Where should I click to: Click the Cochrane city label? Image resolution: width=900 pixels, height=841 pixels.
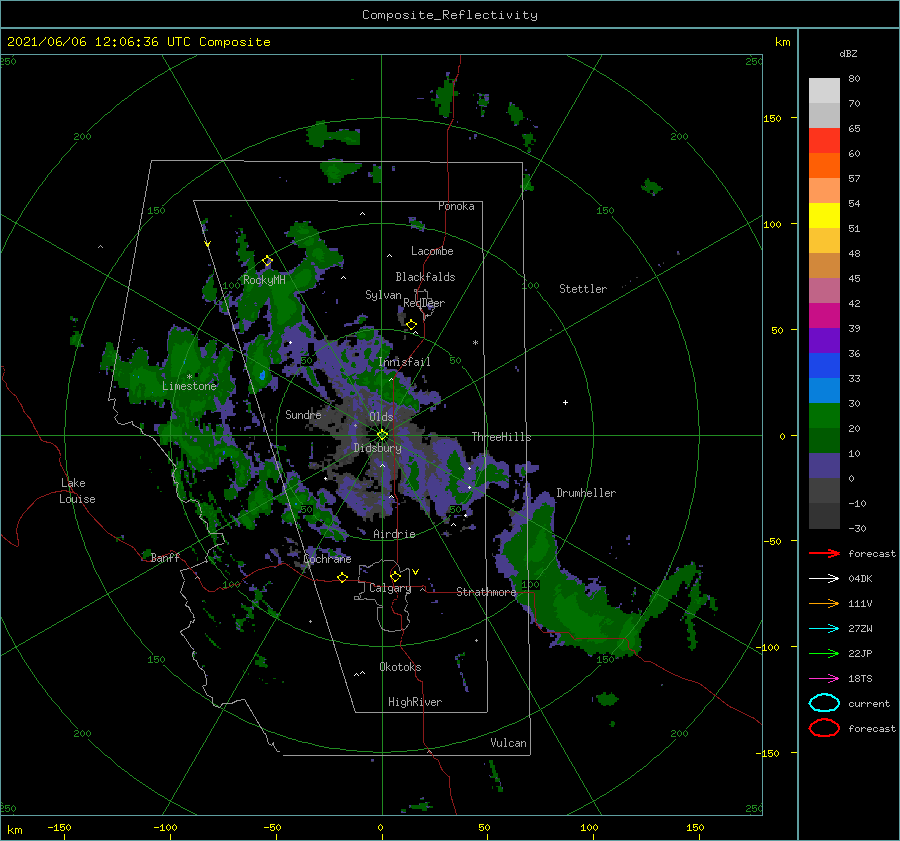[x=327, y=559]
